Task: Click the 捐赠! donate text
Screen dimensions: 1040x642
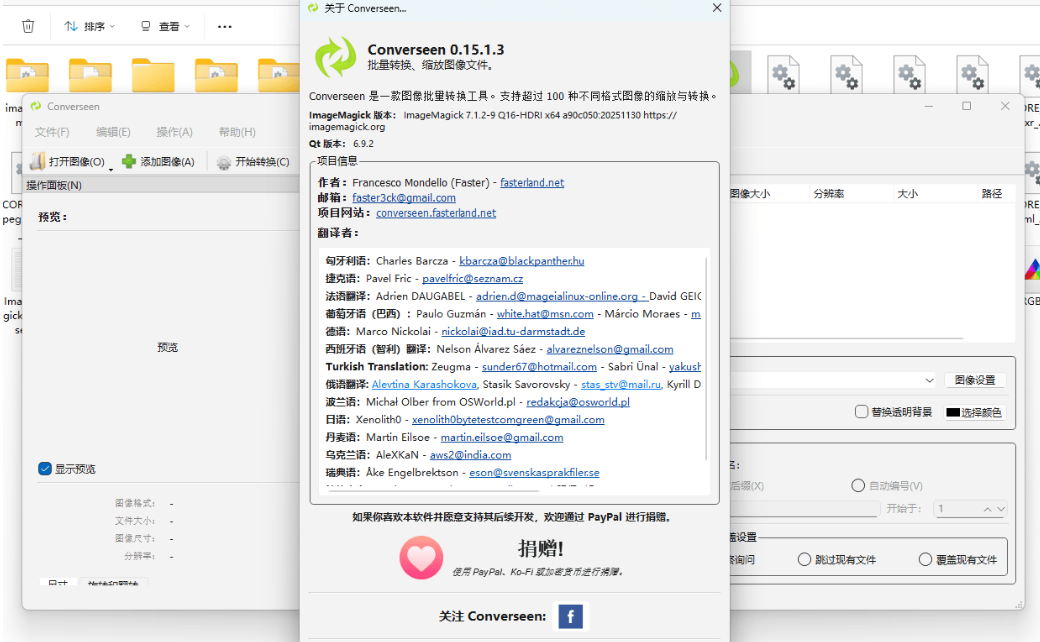Action: pyautogui.click(x=541, y=548)
